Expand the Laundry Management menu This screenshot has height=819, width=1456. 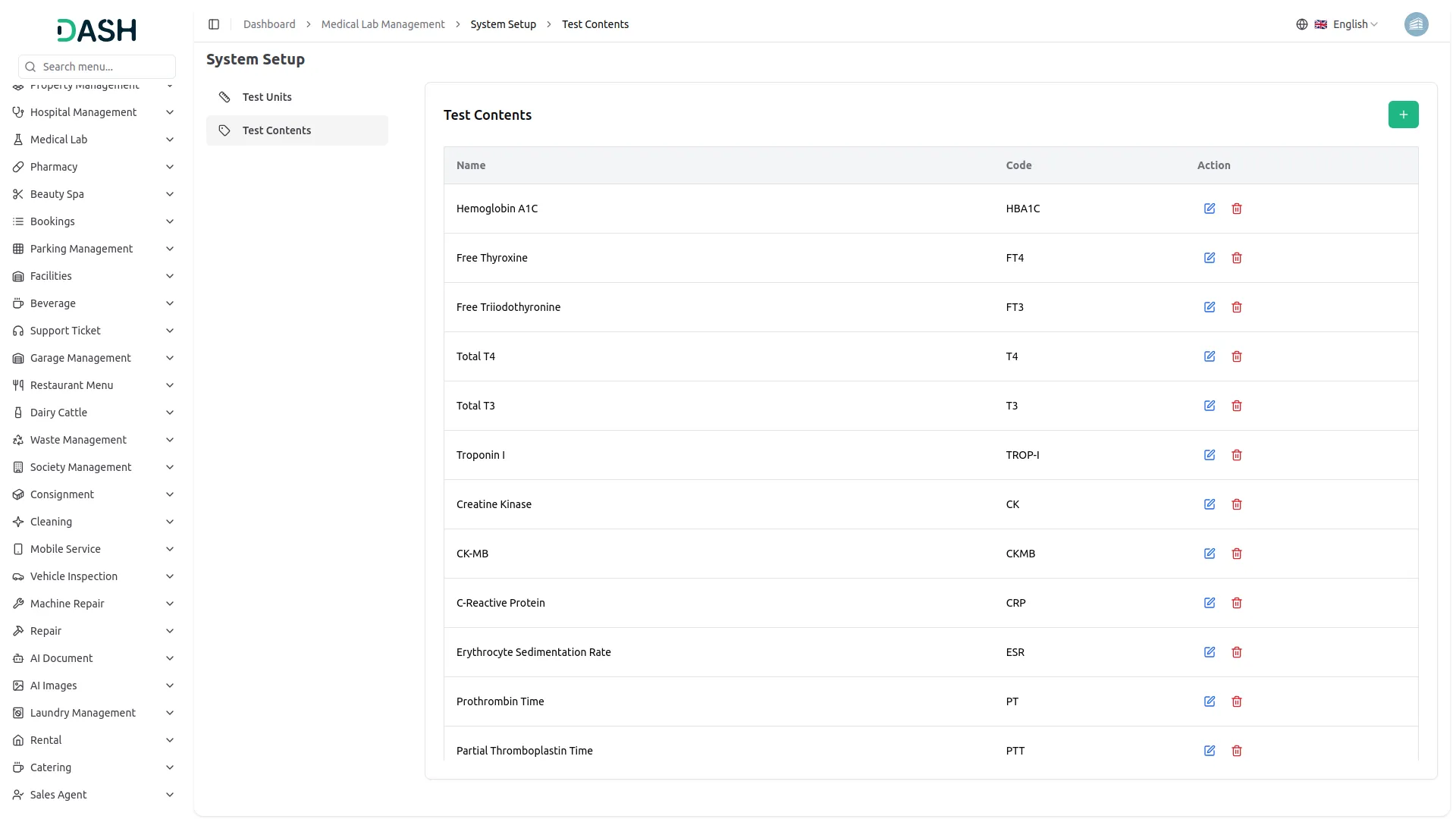click(93, 713)
